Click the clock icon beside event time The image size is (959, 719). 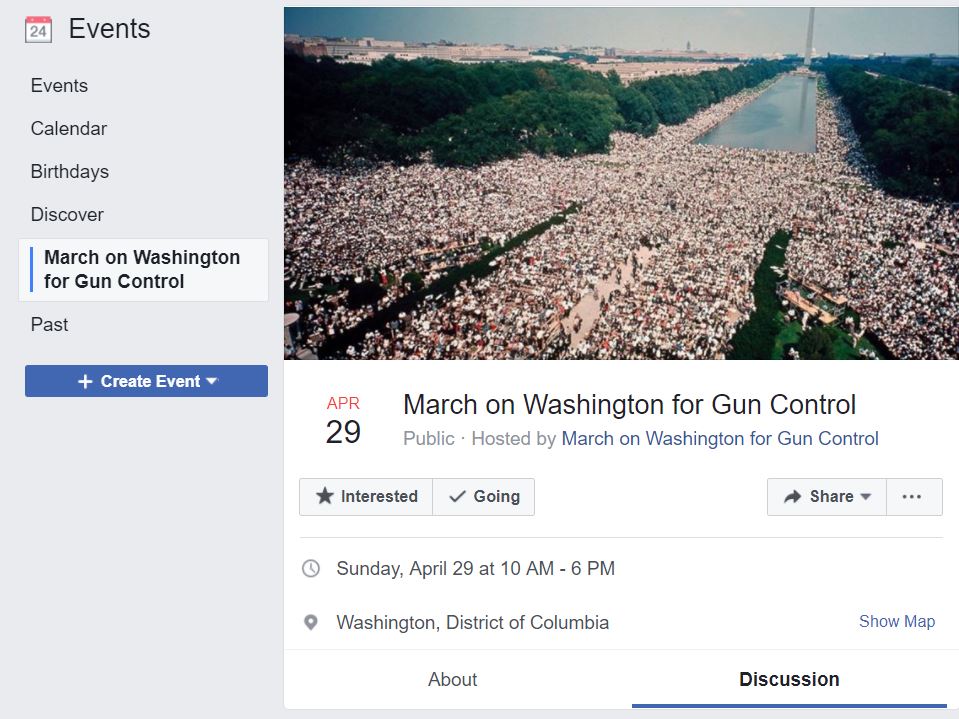[x=311, y=569]
